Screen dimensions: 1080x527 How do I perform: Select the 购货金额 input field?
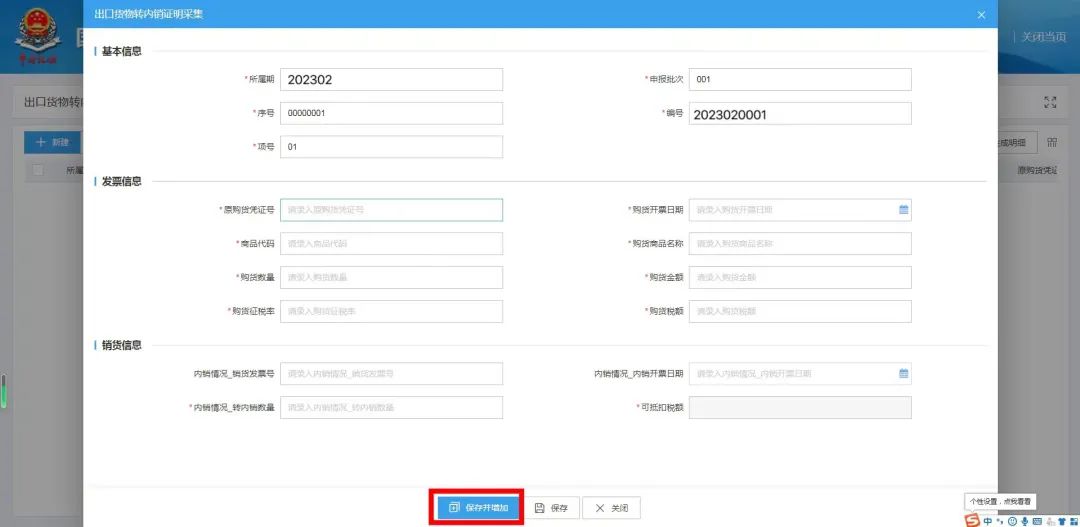pos(800,277)
